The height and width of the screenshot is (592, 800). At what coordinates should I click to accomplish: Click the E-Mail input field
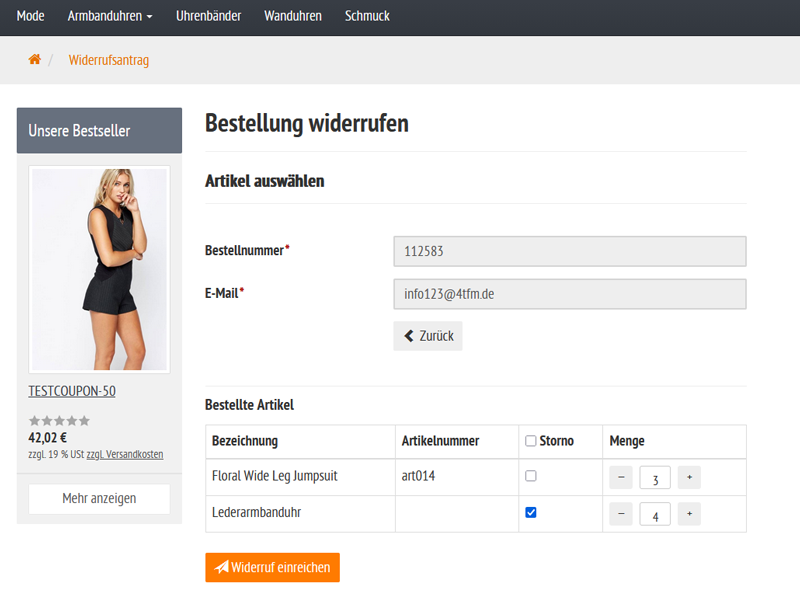pos(569,293)
